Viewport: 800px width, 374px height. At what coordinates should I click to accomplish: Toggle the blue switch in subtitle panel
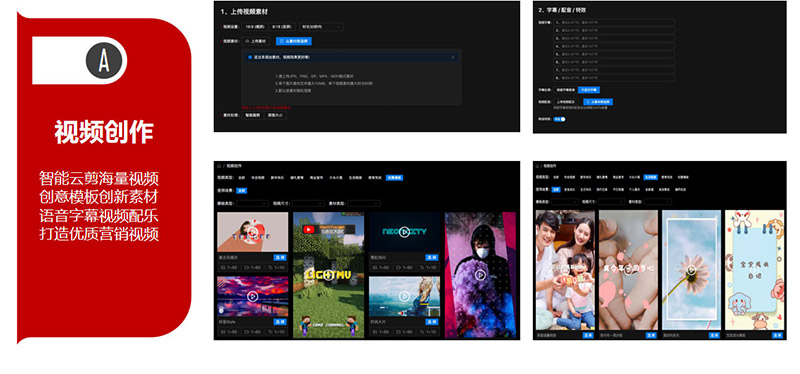560,119
